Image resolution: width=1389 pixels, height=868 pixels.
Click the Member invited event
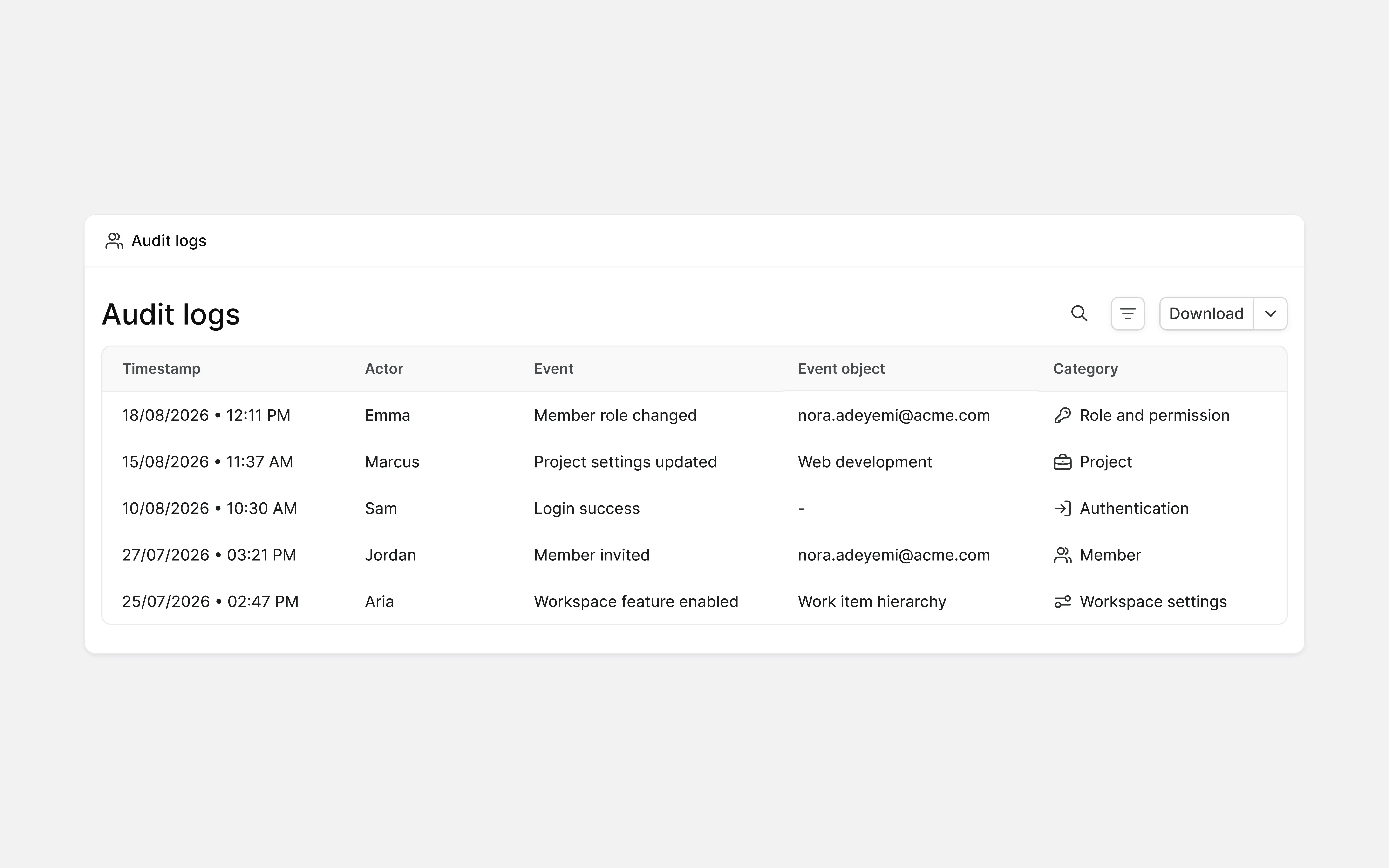click(592, 555)
